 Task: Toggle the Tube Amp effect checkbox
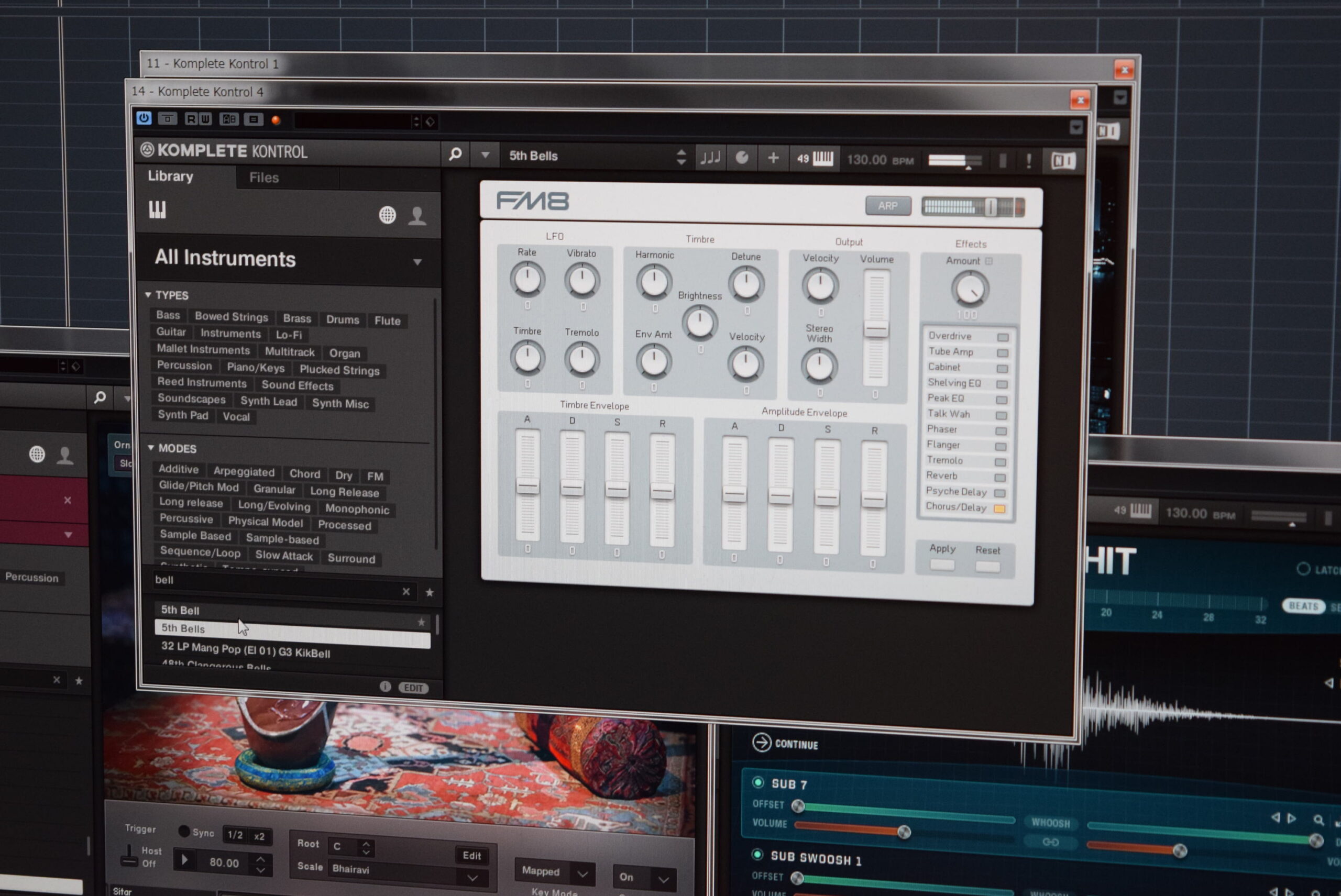point(1002,353)
